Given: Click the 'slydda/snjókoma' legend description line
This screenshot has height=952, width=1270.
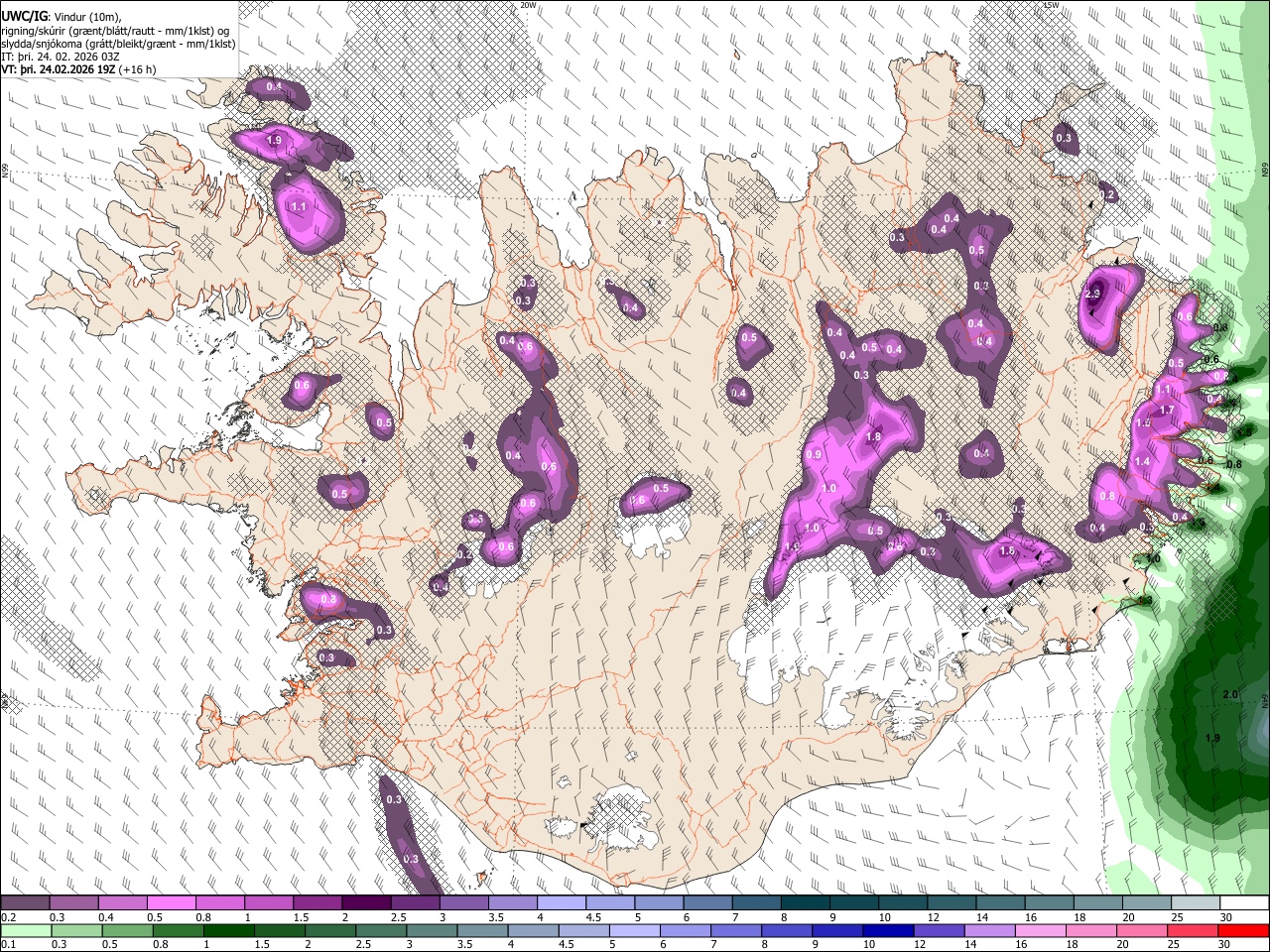Looking at the screenshot, I should pos(118,44).
